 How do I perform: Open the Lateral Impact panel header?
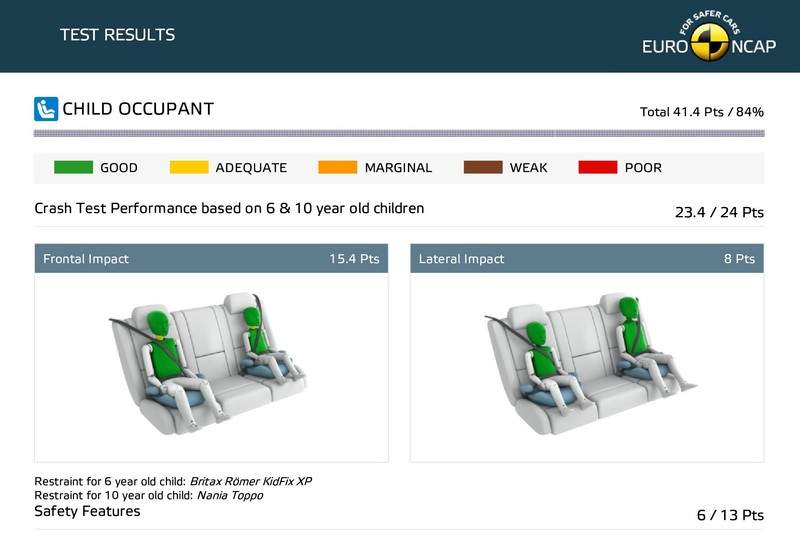point(587,259)
